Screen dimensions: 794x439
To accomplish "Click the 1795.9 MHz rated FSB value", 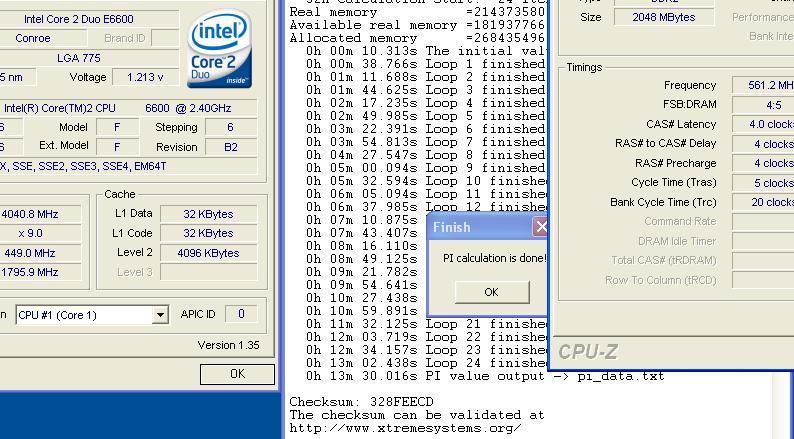I will (x=40, y=272).
